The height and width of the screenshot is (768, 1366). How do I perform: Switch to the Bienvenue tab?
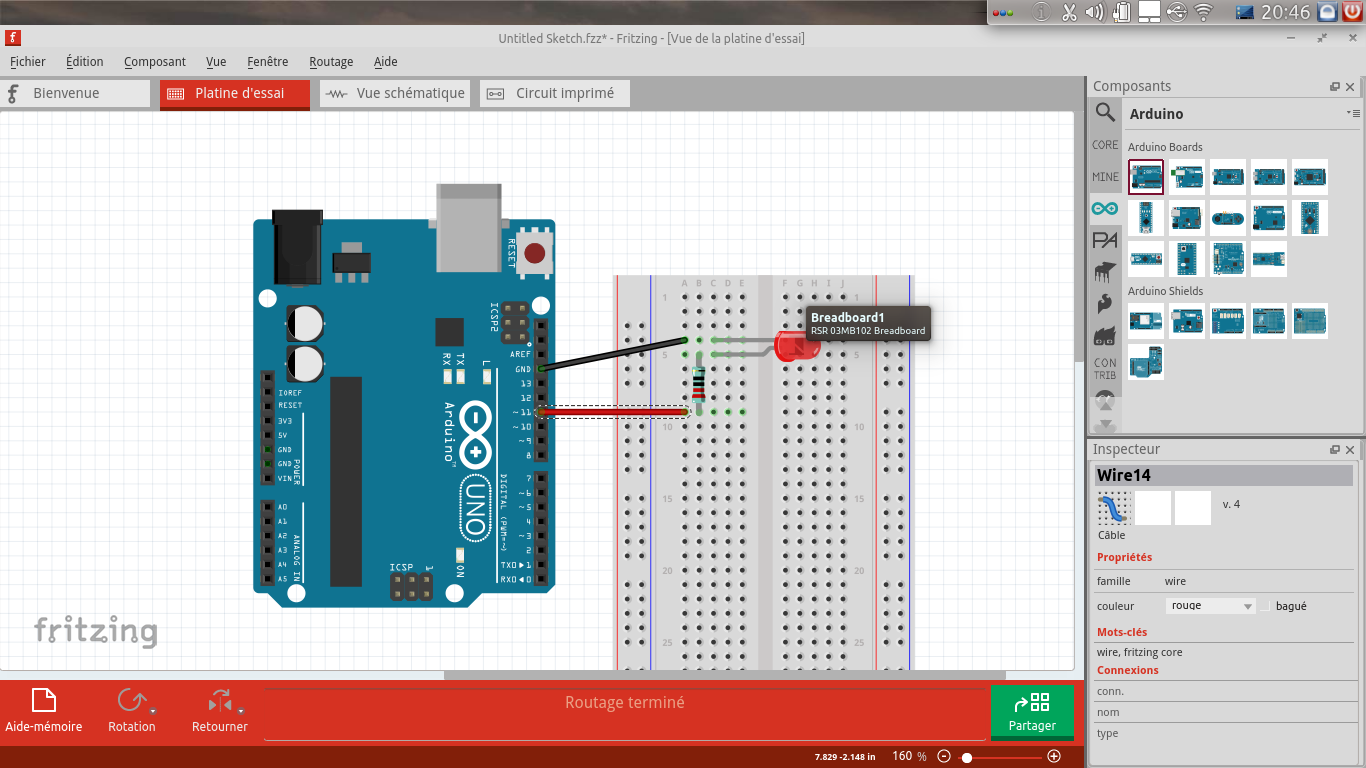tap(75, 93)
